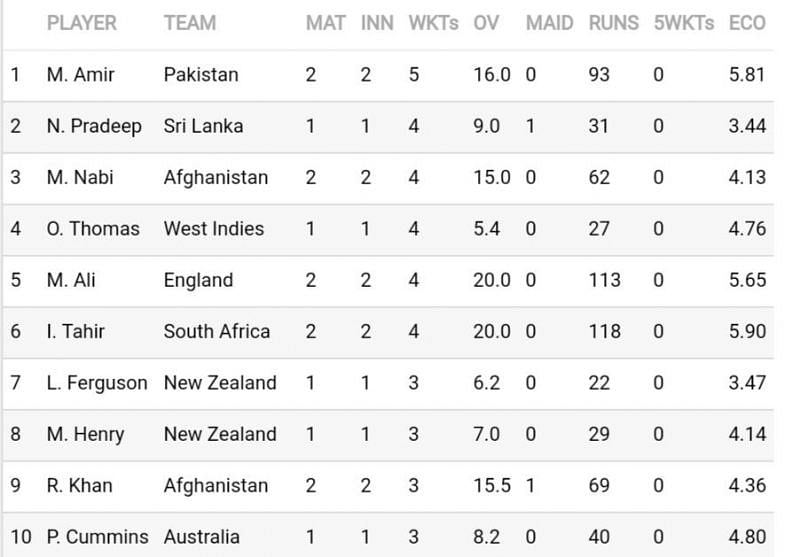Viewport: 800px width, 557px height.
Task: Click the PLAYER column header
Action: [x=82, y=23]
